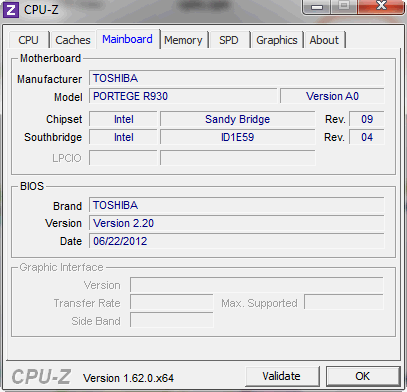Click the Southbridge label
The image size is (407, 392).
coord(53,137)
